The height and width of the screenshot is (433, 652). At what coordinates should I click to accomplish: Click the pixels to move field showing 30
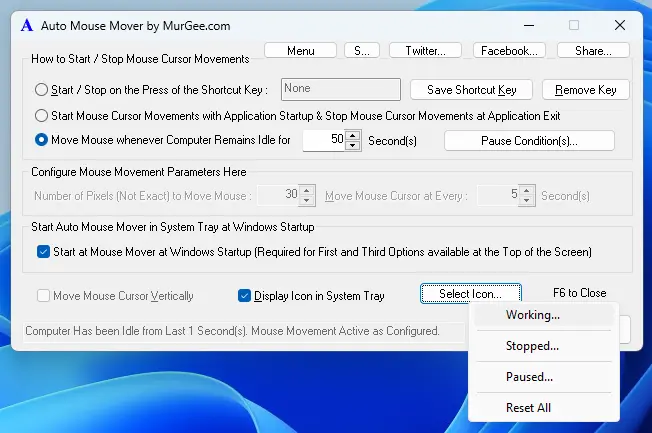tap(278, 195)
